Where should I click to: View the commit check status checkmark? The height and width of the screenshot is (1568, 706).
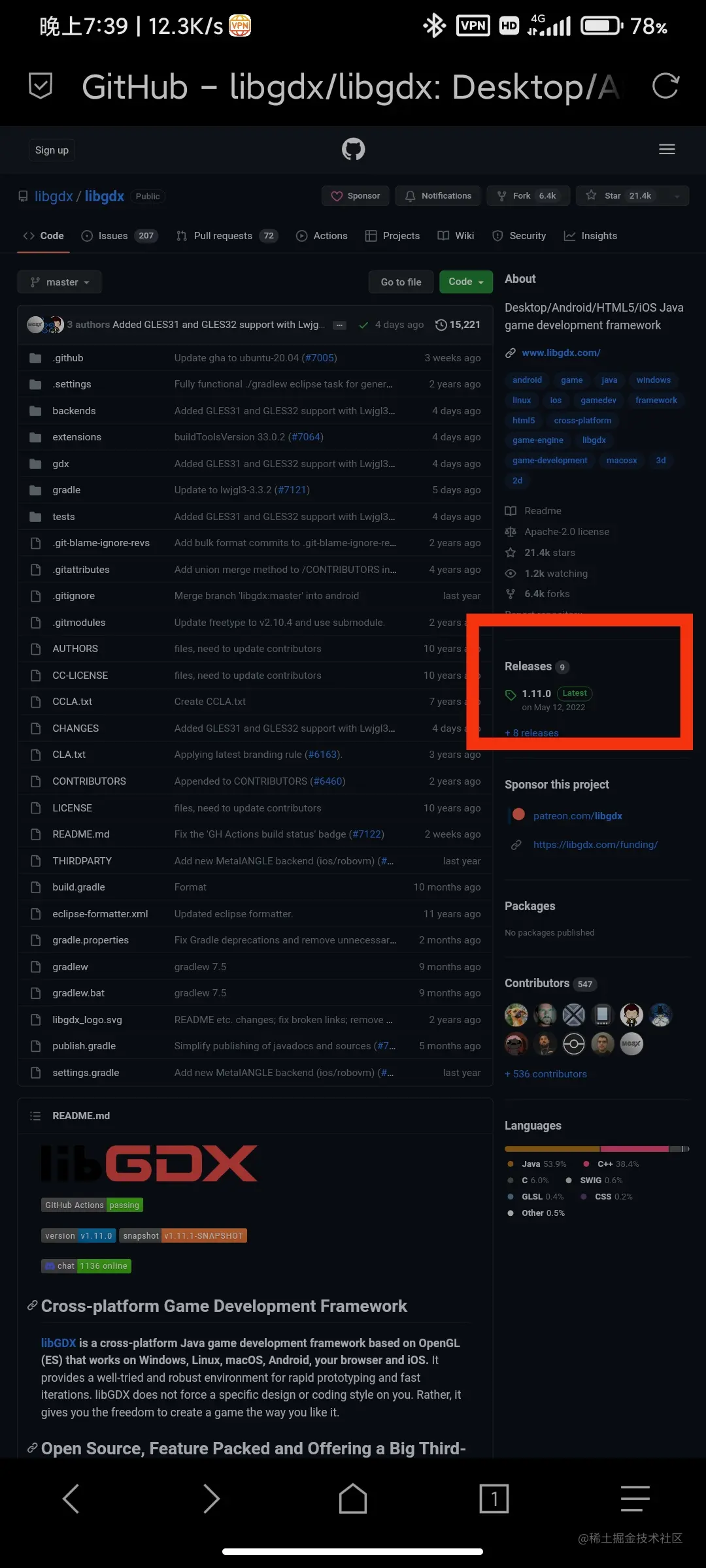(363, 325)
